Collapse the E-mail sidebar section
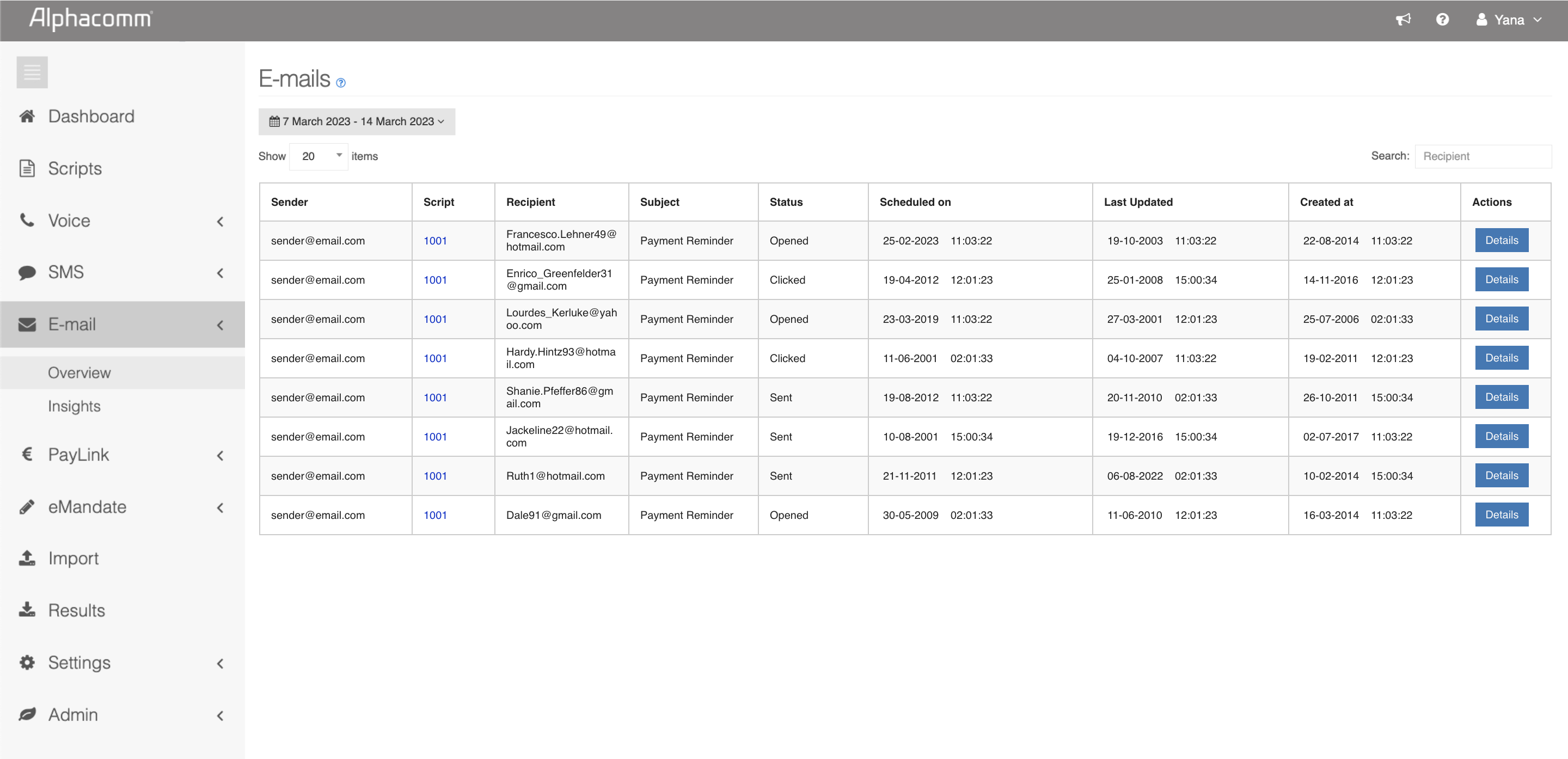This screenshot has width=1568, height=759. coord(220,325)
